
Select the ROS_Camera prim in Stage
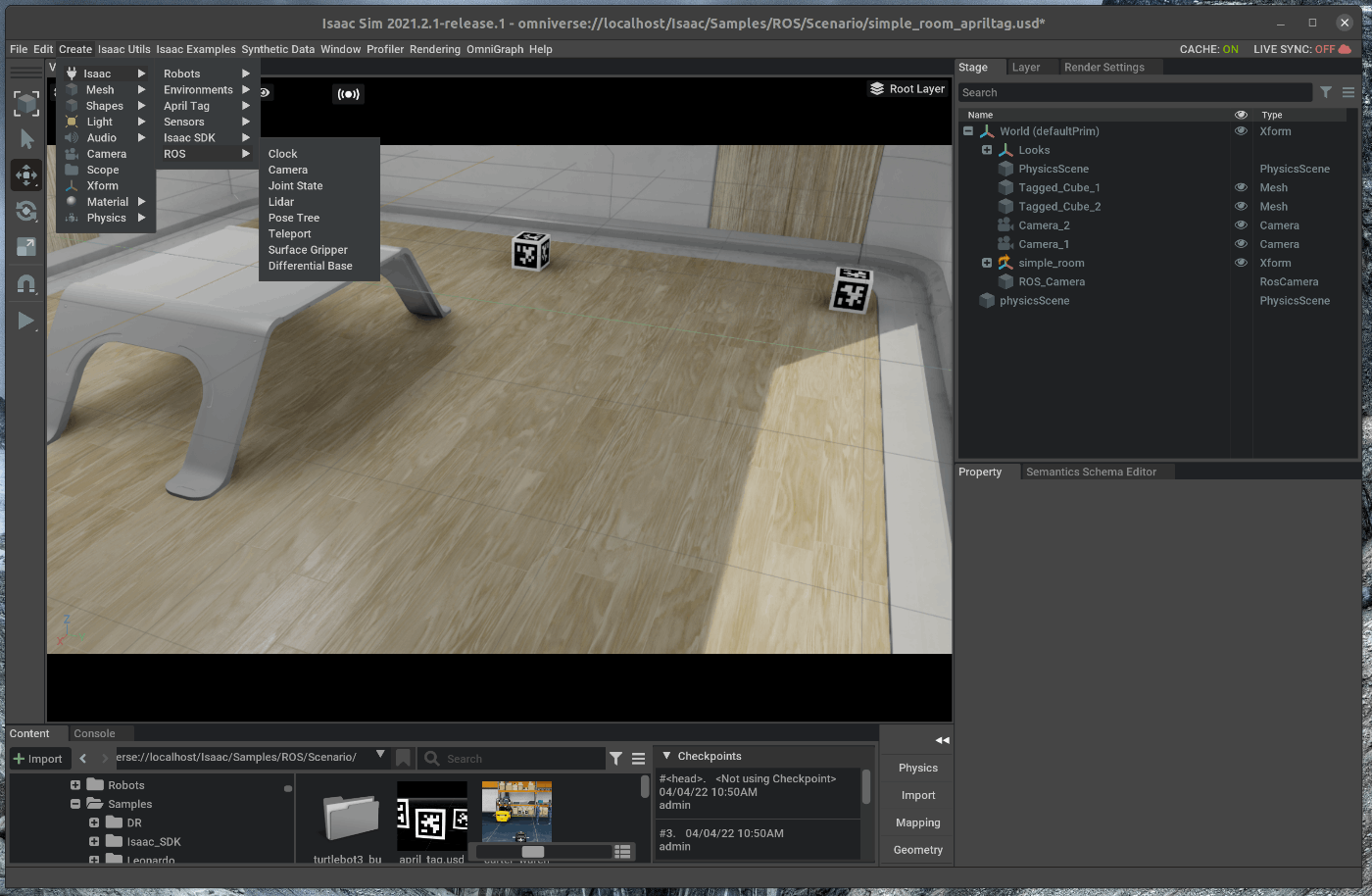click(x=1052, y=281)
